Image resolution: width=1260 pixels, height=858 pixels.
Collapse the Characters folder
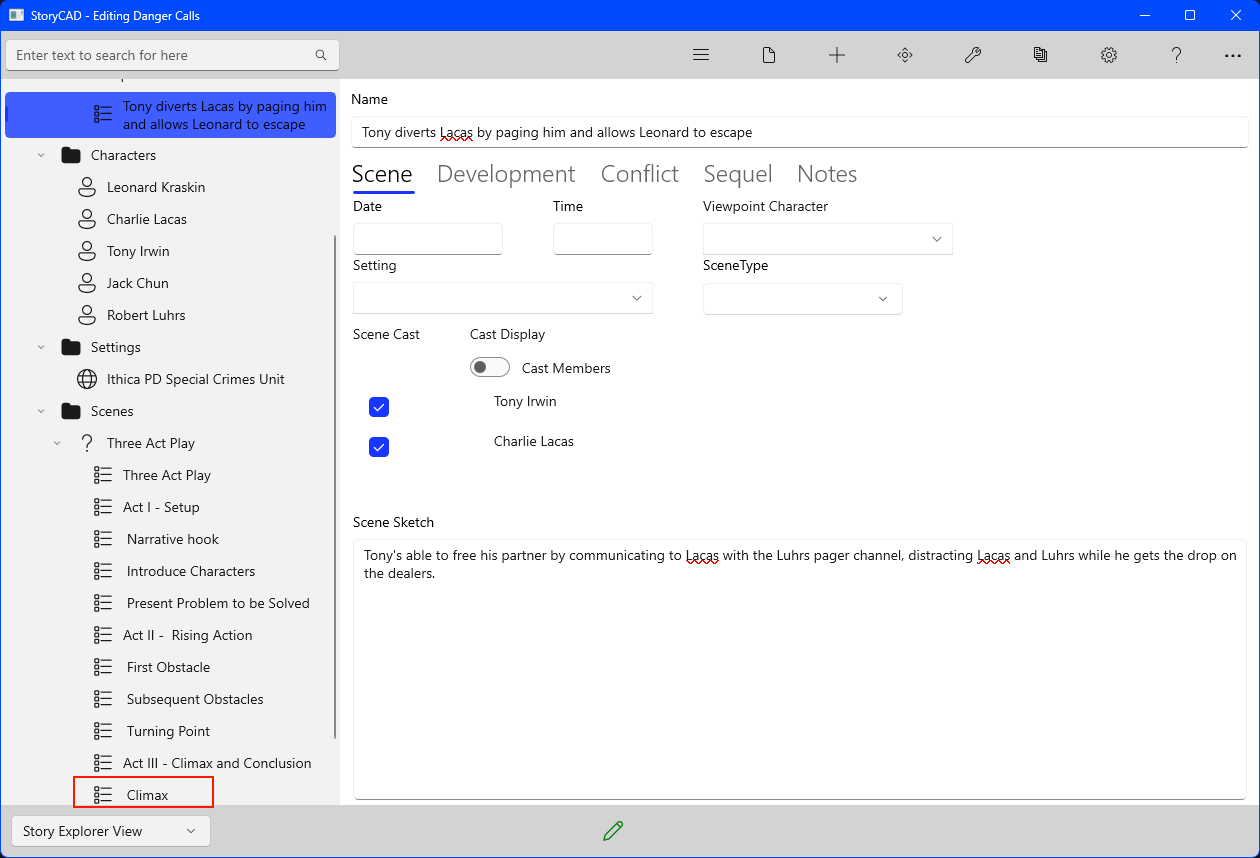pos(41,155)
